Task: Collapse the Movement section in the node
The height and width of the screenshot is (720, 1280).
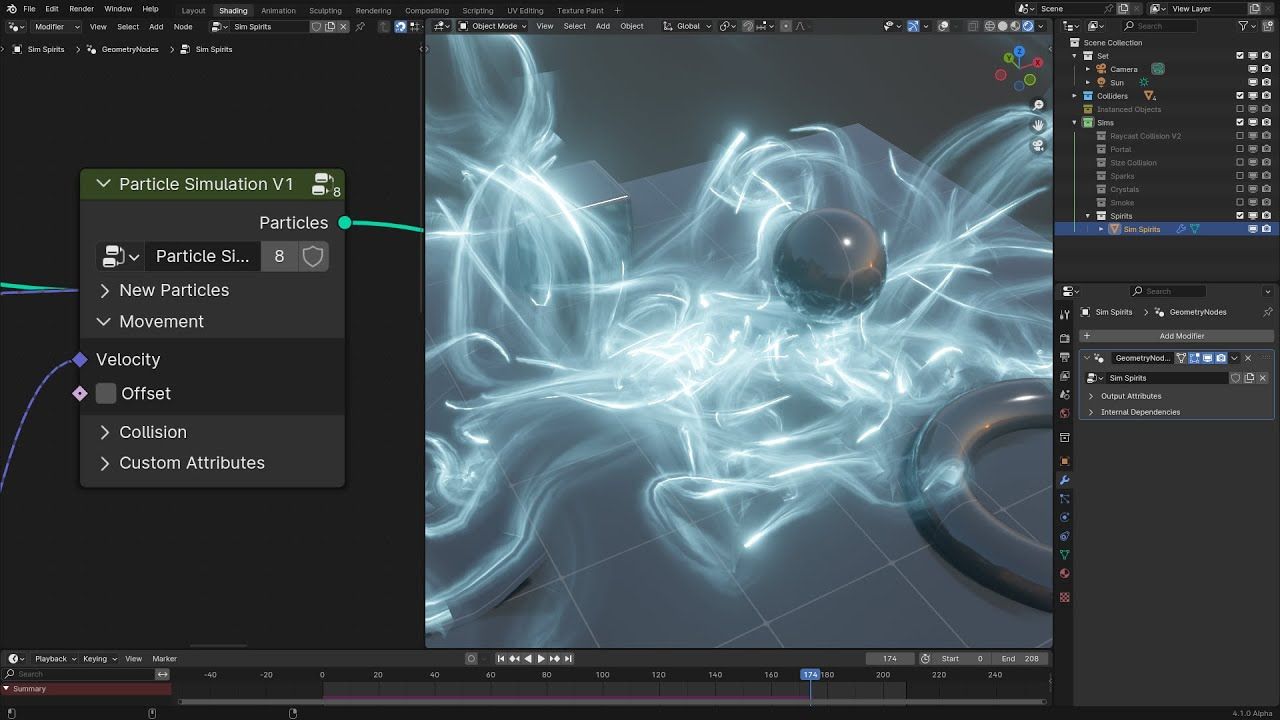Action: coord(103,321)
